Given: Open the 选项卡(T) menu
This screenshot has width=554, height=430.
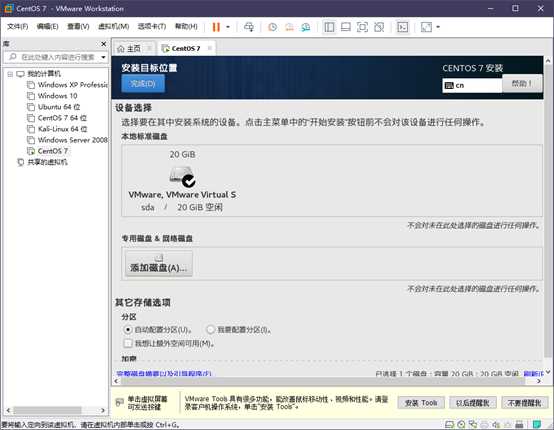Looking at the screenshot, I should (152, 26).
